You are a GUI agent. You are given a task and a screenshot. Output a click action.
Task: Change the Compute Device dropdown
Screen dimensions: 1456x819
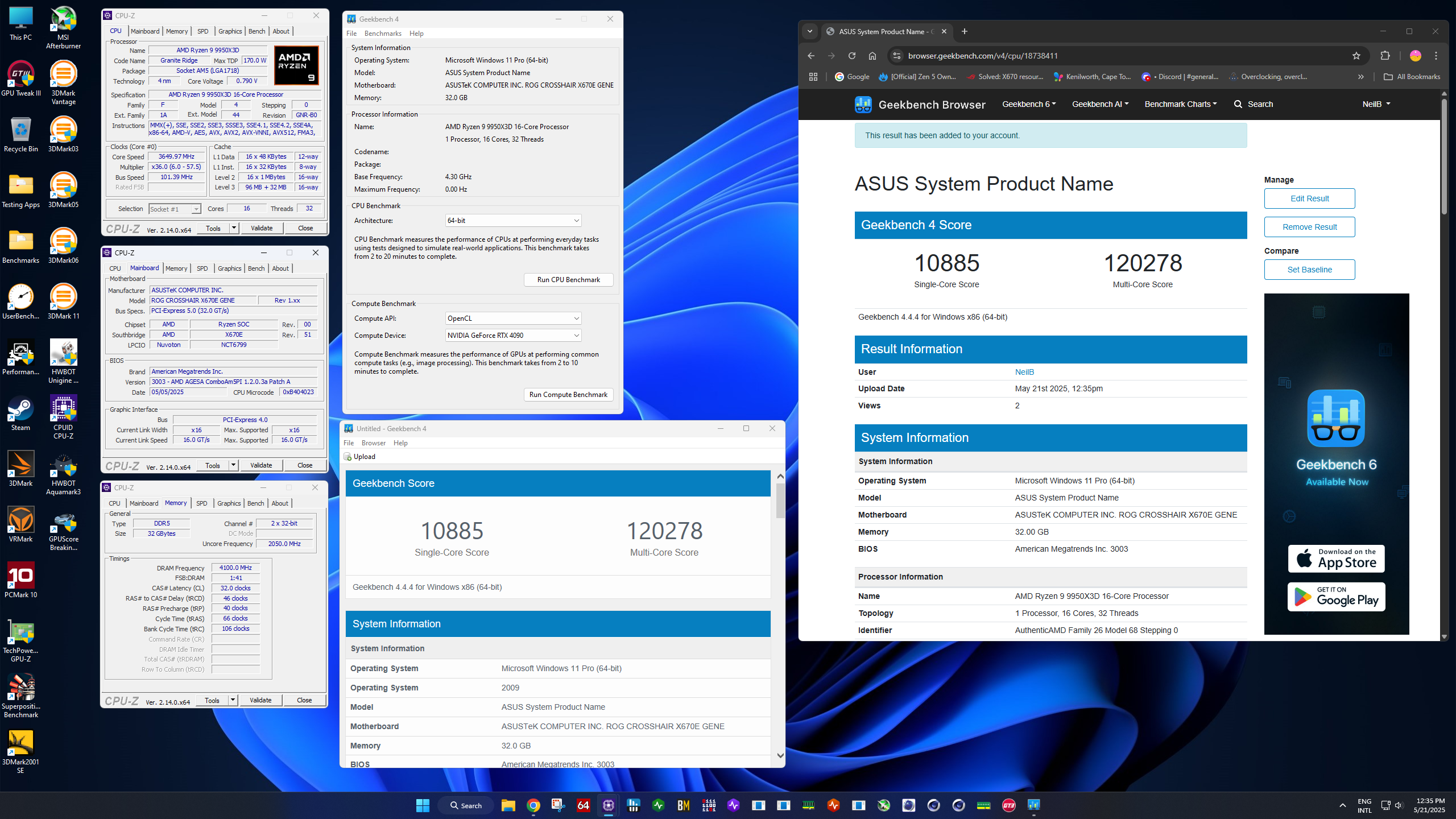click(513, 335)
